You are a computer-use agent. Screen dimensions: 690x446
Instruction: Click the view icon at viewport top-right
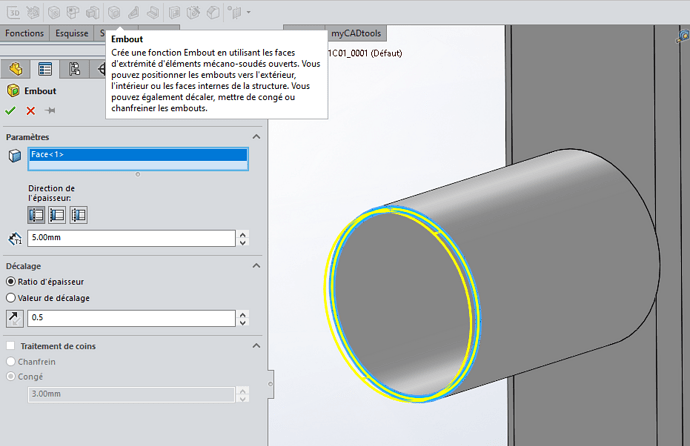(x=683, y=37)
